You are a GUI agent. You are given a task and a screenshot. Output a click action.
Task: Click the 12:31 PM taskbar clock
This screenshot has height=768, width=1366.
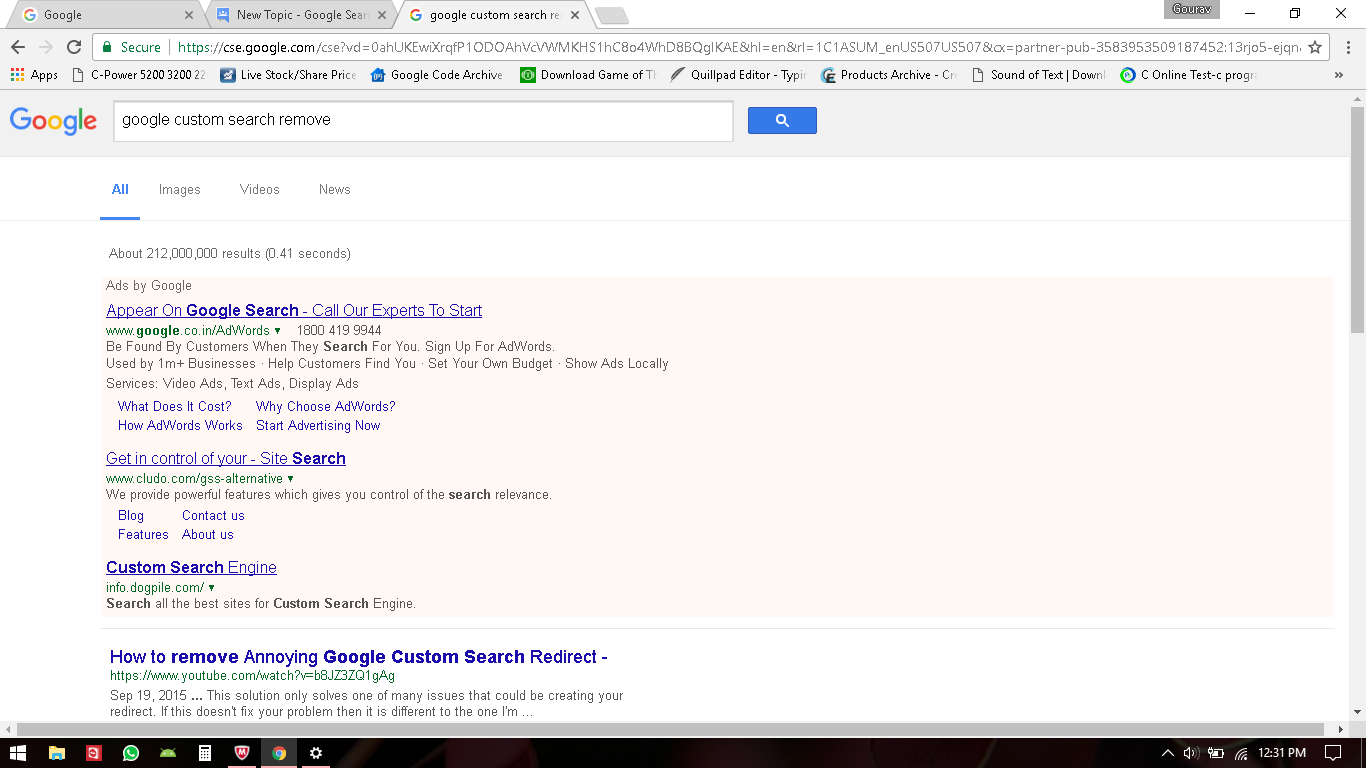pos(1281,753)
